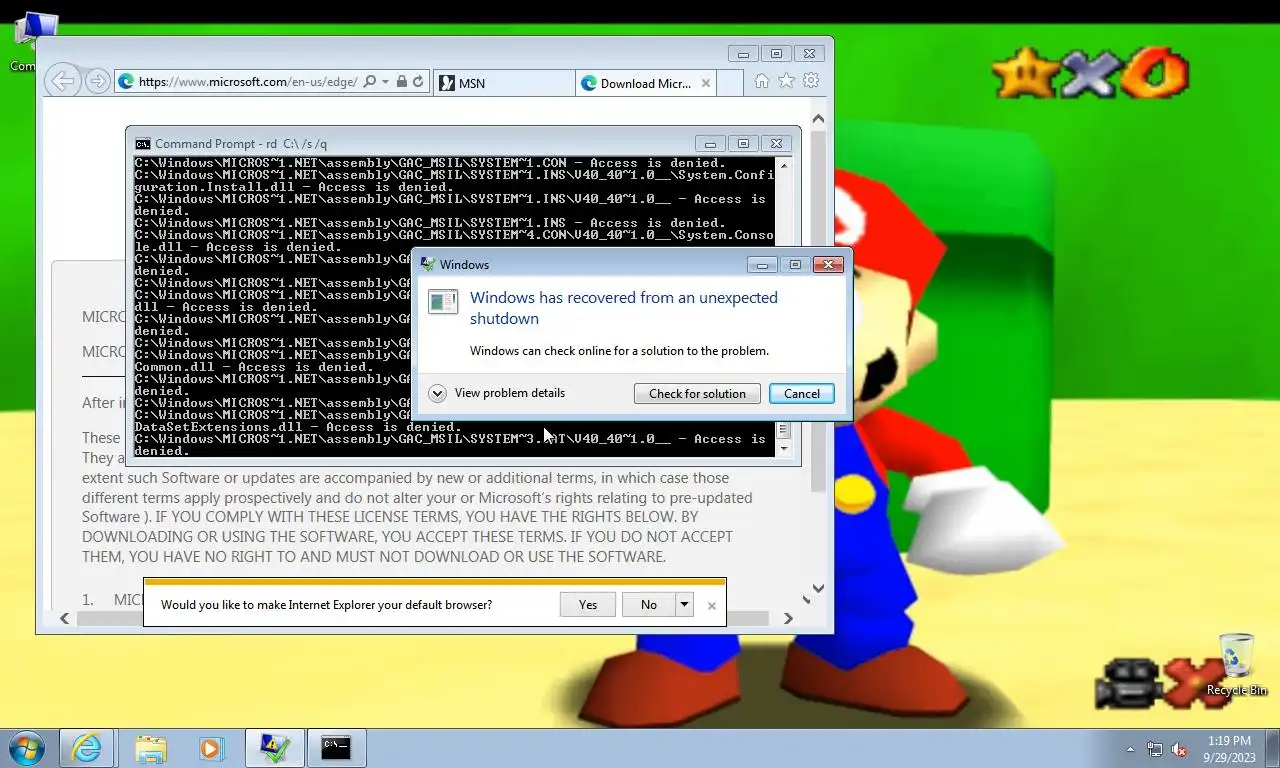Dismiss the default browser notification bar
The image size is (1280, 768).
pos(712,605)
